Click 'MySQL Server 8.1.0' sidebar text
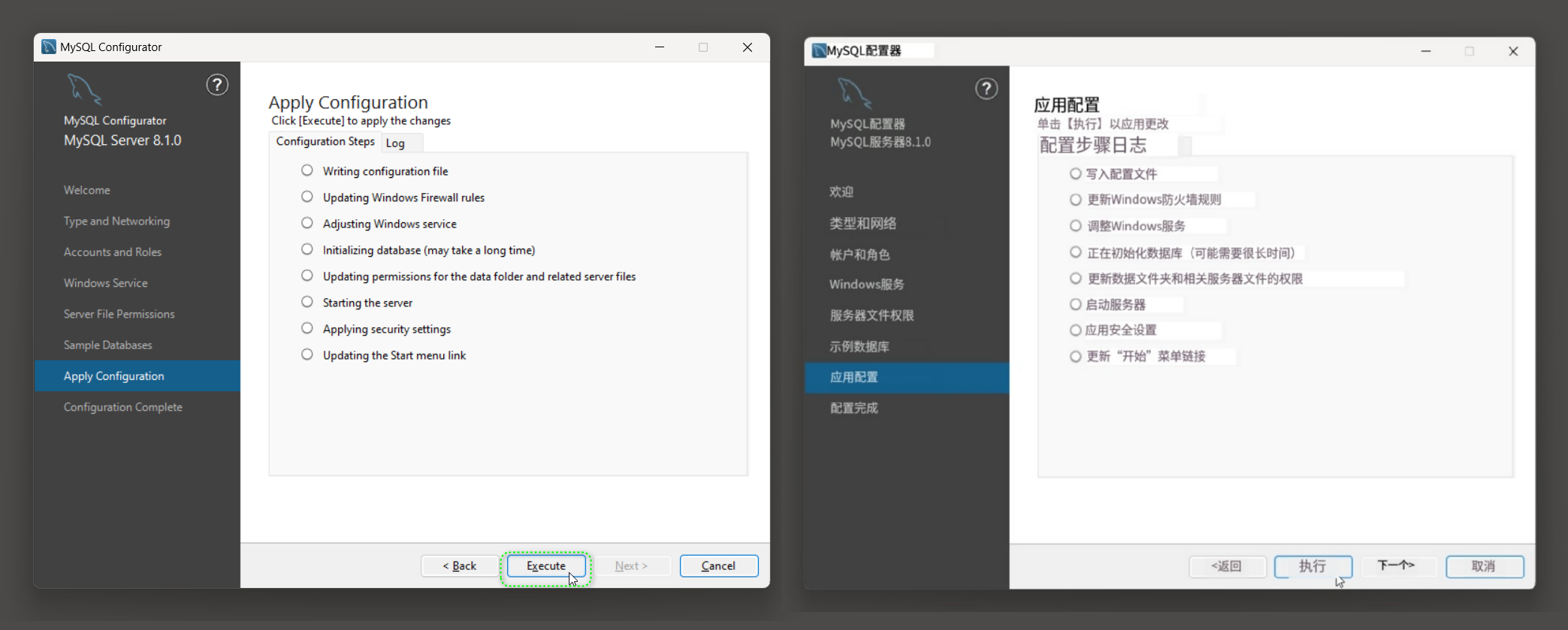This screenshot has width=1568, height=630. (122, 140)
